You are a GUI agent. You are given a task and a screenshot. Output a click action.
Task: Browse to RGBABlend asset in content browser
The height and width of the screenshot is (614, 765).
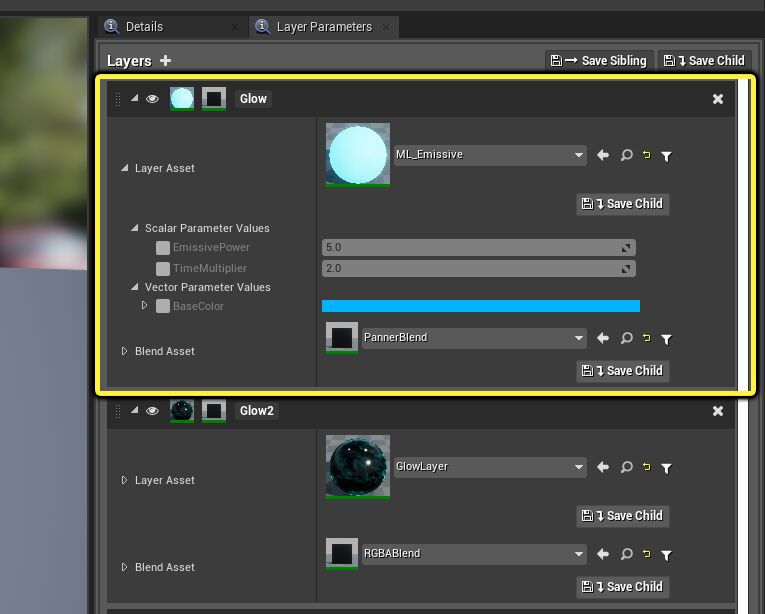[626, 554]
